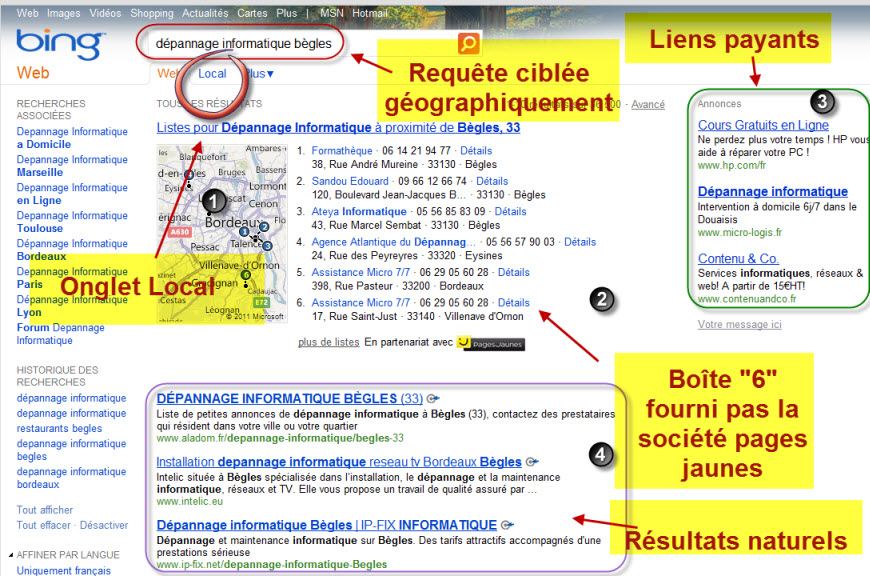The image size is (870, 576).
Task: Open the Dépannage informatique Bègles | IP-FIX INFORMATIQUE result
Action: point(327,525)
